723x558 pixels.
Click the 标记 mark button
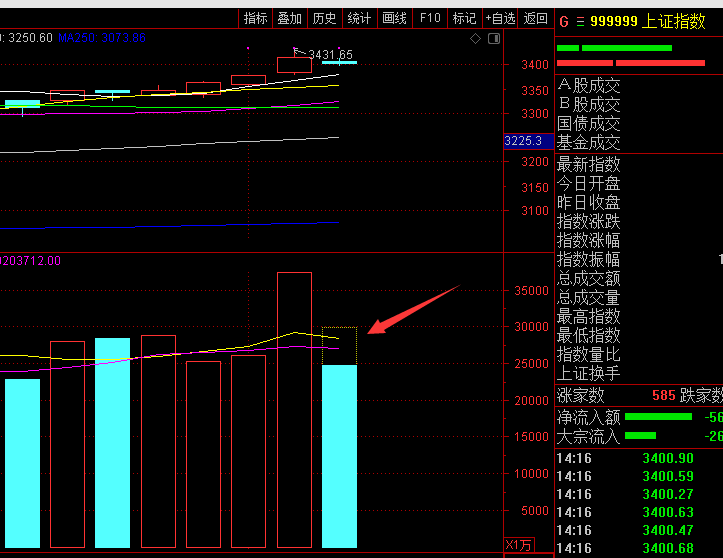464,18
